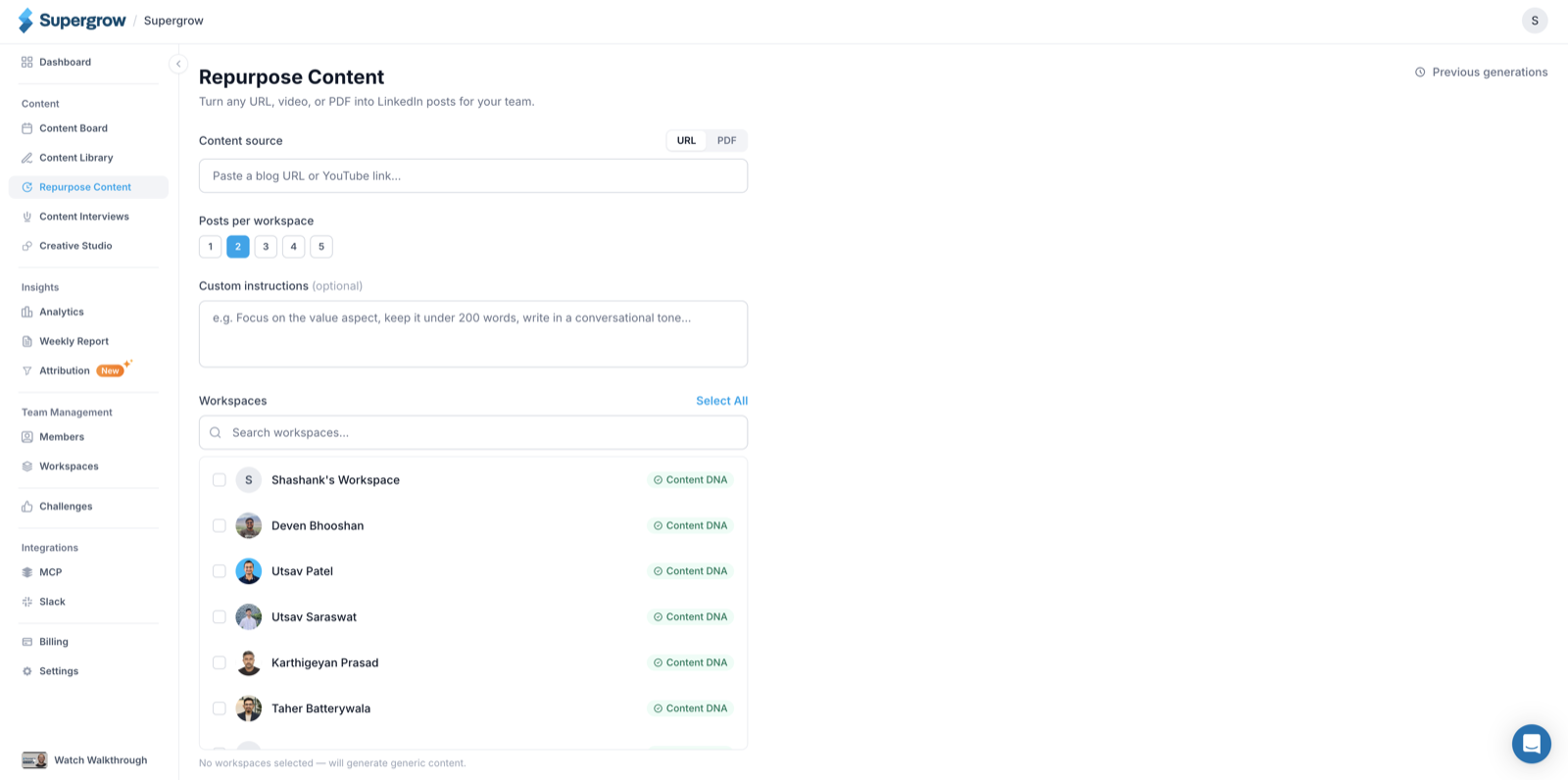The height and width of the screenshot is (780, 1568).
Task: Click the New badge beside Attribution
Action: click(110, 370)
